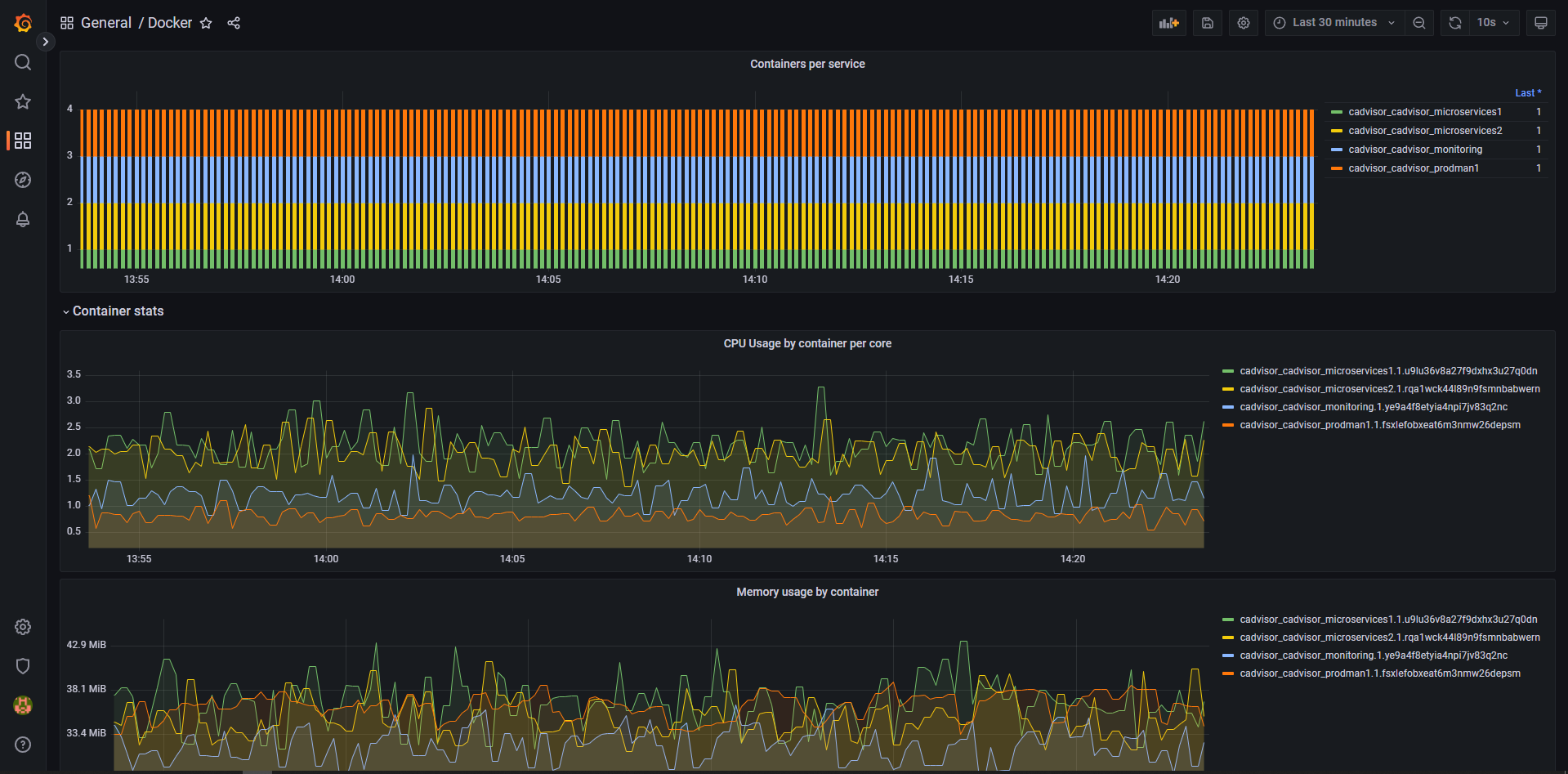Open the Memory usage by container panel title menu
The height and width of the screenshot is (774, 1568).
click(x=807, y=592)
